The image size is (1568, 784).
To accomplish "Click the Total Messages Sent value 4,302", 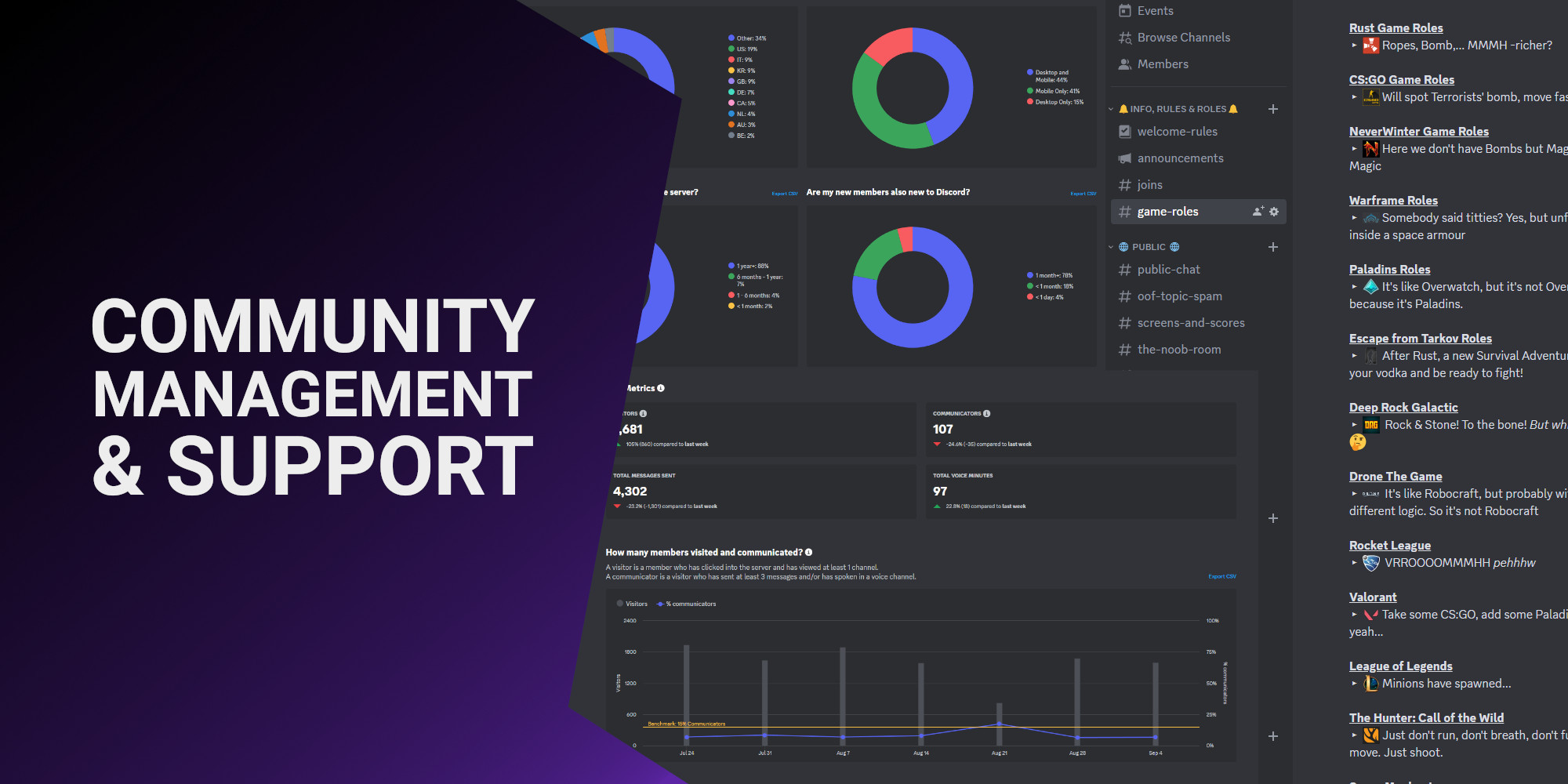I will [x=630, y=491].
